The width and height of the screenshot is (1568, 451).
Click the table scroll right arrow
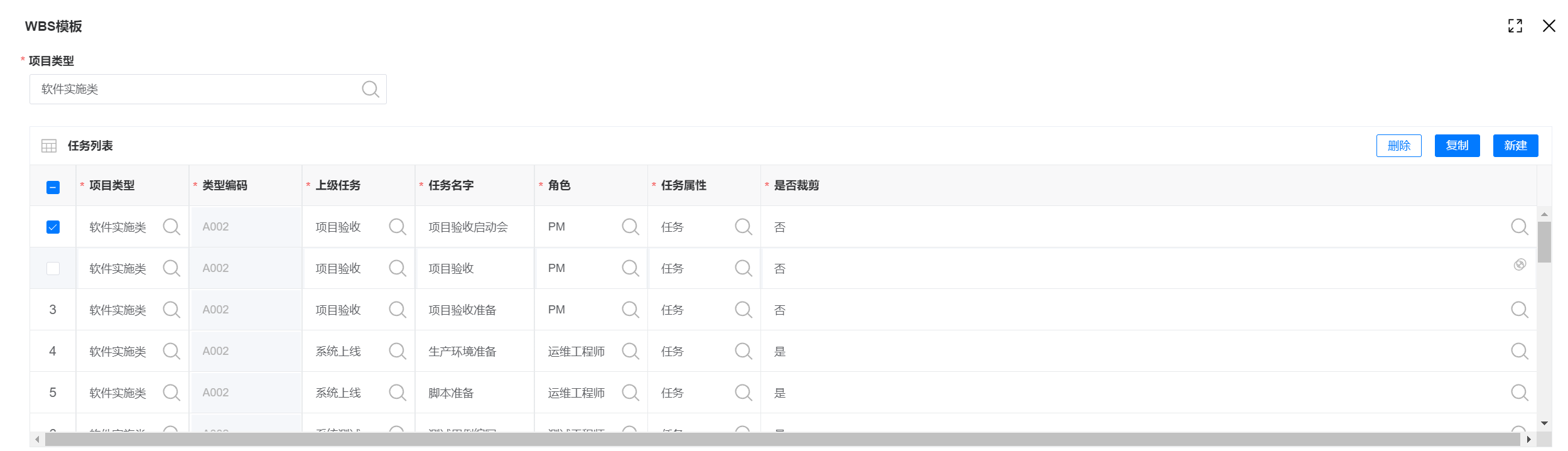[1529, 439]
